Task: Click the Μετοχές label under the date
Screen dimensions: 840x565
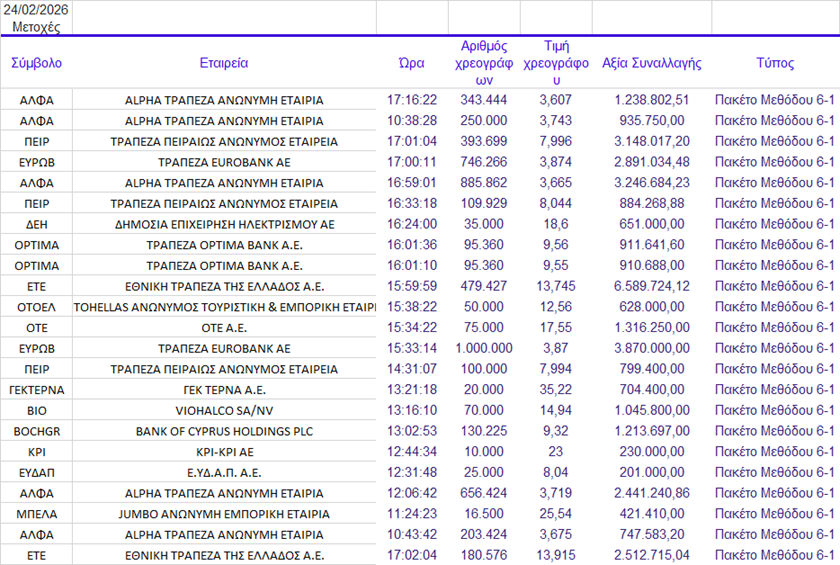Action: tap(36, 27)
